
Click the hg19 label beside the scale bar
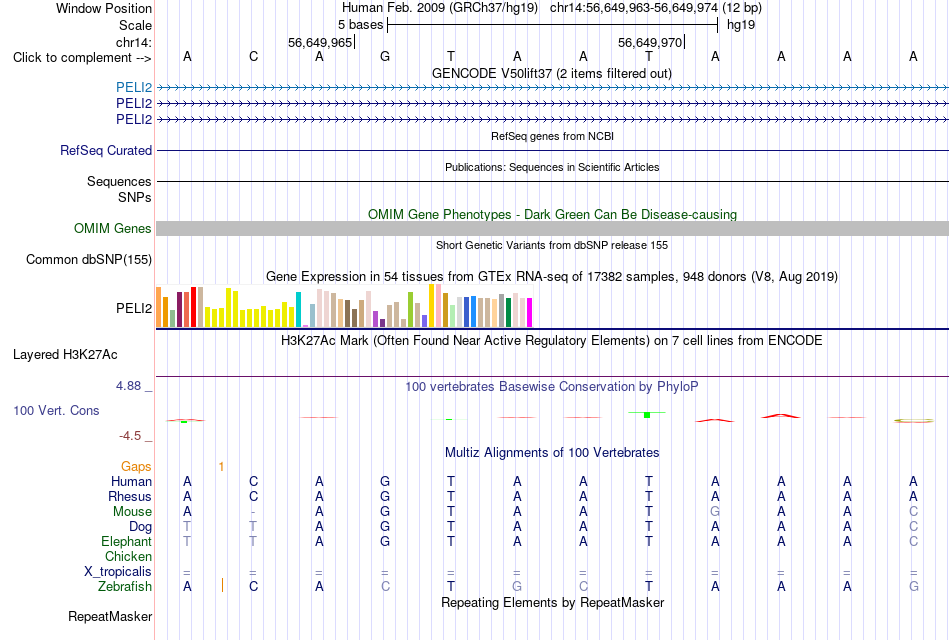[741, 25]
